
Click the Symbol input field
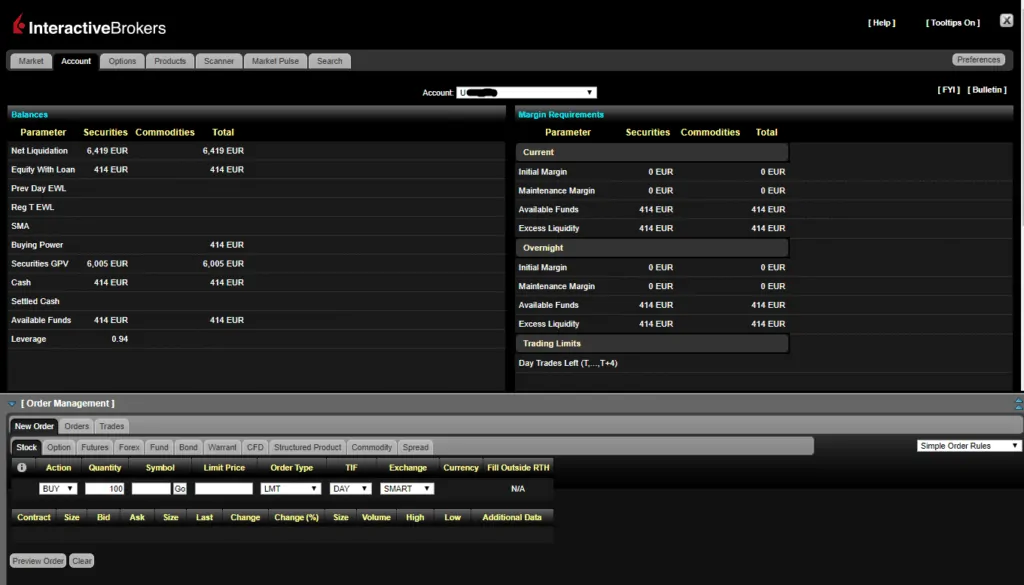[x=151, y=488]
